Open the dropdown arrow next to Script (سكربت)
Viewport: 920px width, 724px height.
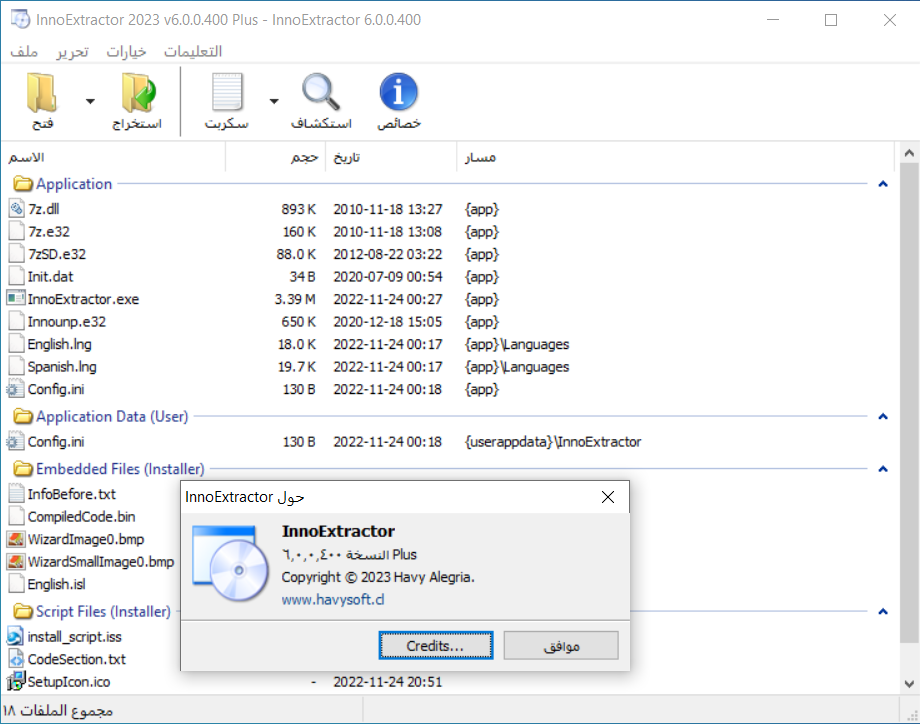click(274, 102)
